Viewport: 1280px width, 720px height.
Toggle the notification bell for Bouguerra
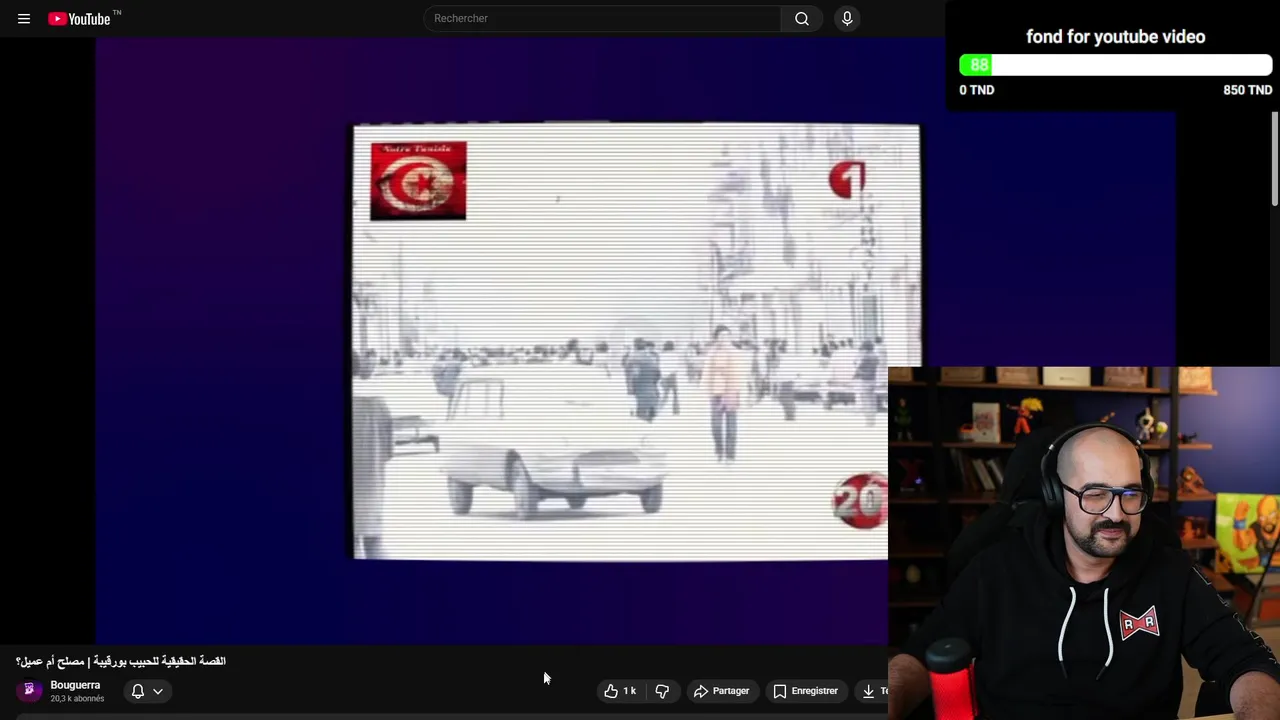(x=138, y=691)
